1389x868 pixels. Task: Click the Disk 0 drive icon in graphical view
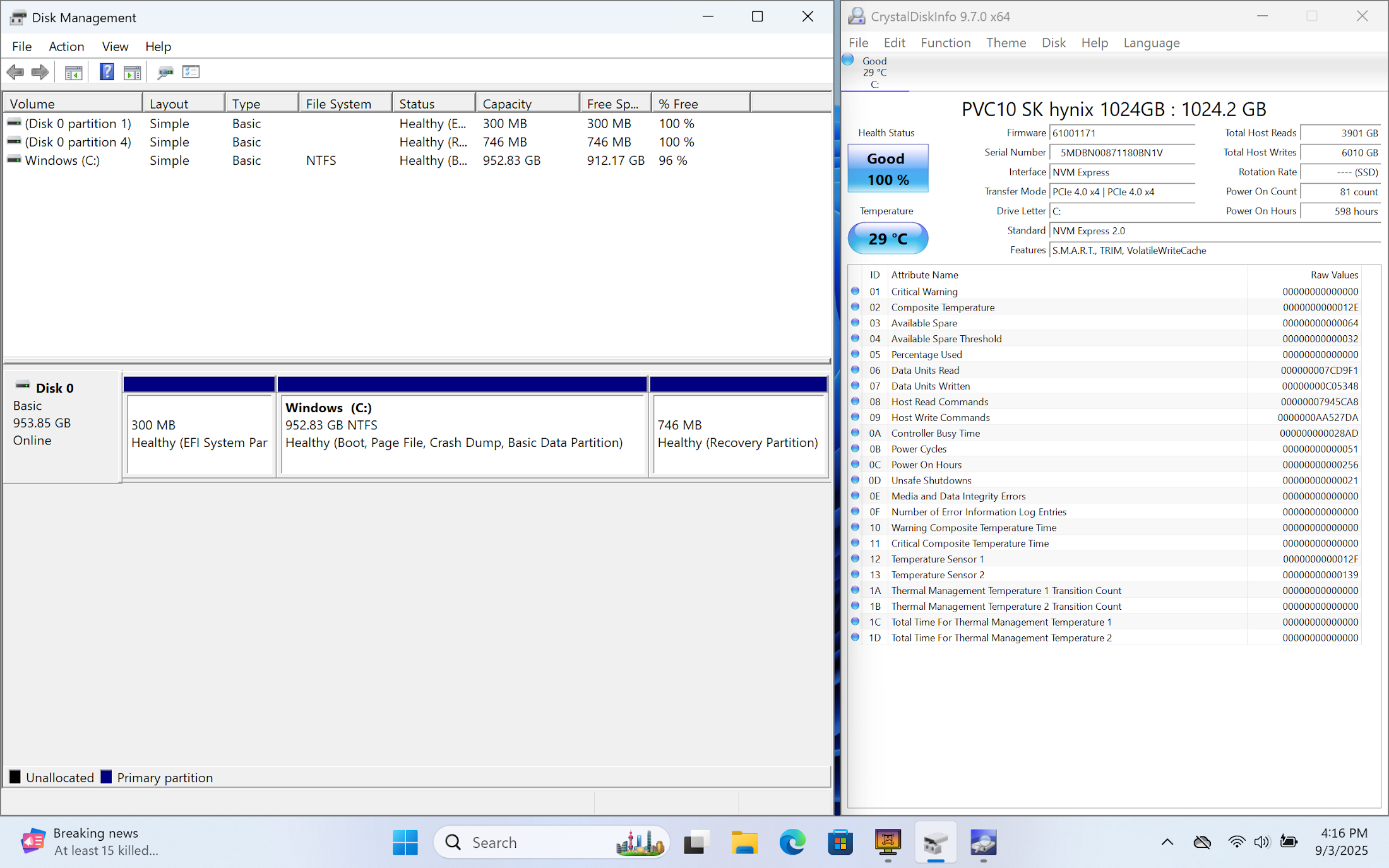coord(23,385)
